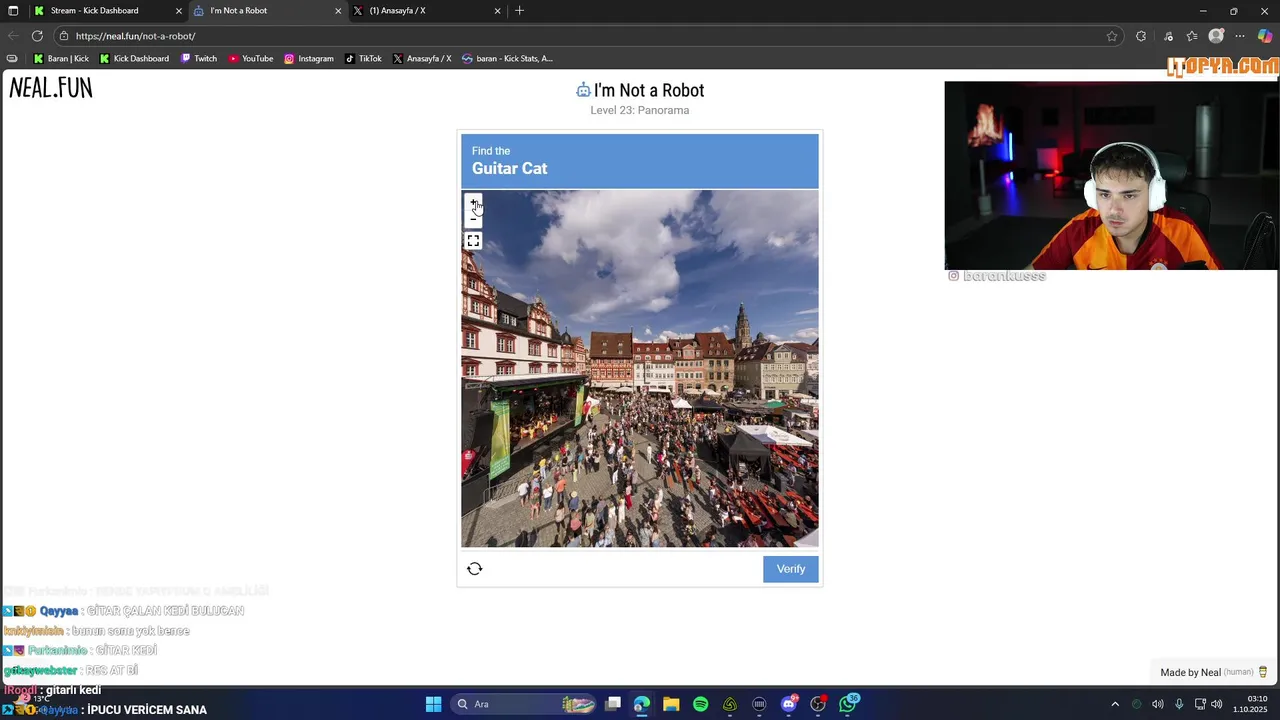The height and width of the screenshot is (720, 1280).
Task: Open browser extensions menu
Action: pyautogui.click(x=1141, y=36)
